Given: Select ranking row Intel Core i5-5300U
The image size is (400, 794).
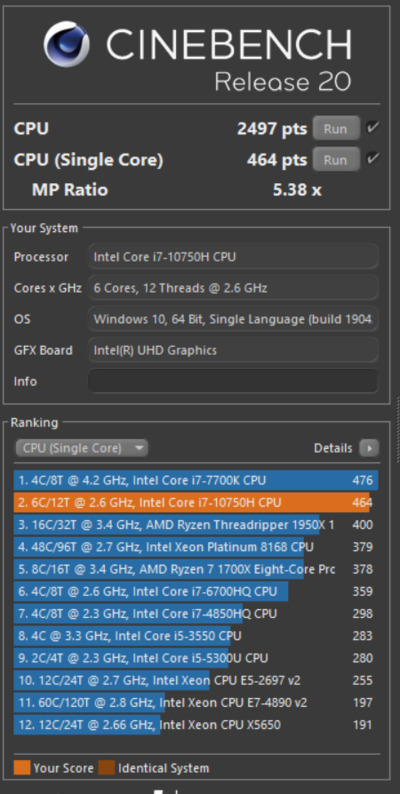Looking at the screenshot, I should pos(196,658).
